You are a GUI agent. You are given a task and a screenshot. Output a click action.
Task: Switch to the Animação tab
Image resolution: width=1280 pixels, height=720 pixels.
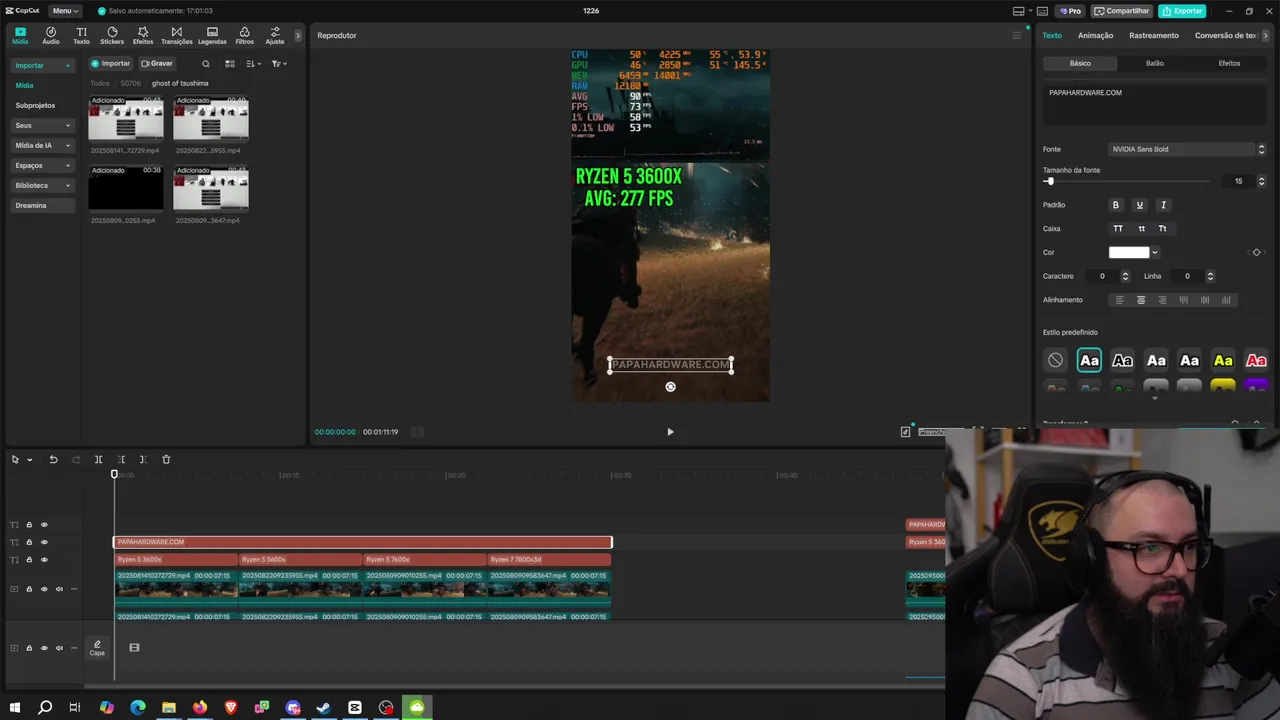(x=1095, y=36)
